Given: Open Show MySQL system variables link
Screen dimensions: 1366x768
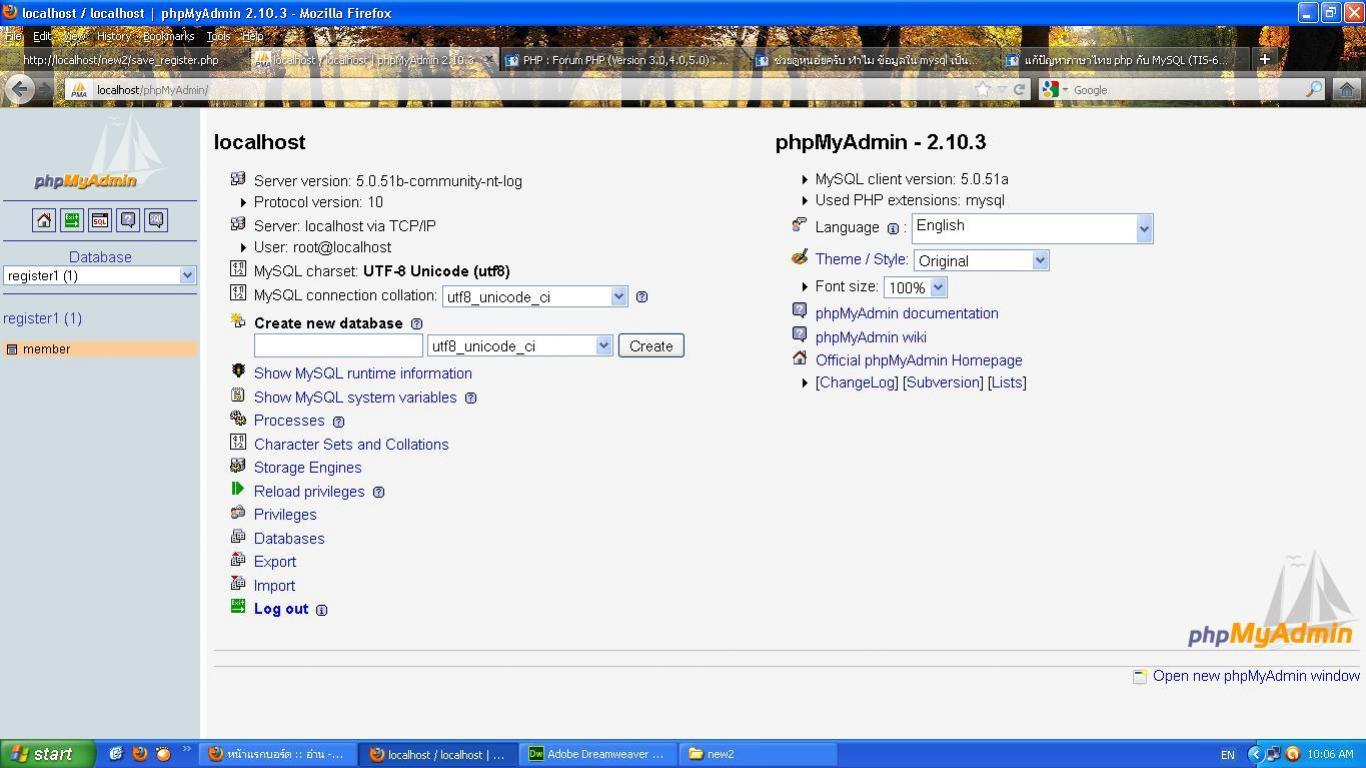Looking at the screenshot, I should [355, 397].
